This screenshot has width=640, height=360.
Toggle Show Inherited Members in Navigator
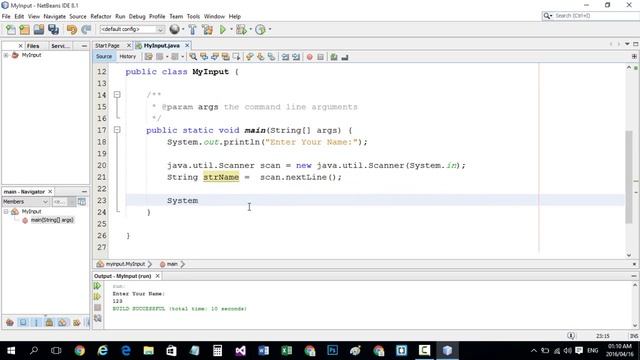point(10,322)
